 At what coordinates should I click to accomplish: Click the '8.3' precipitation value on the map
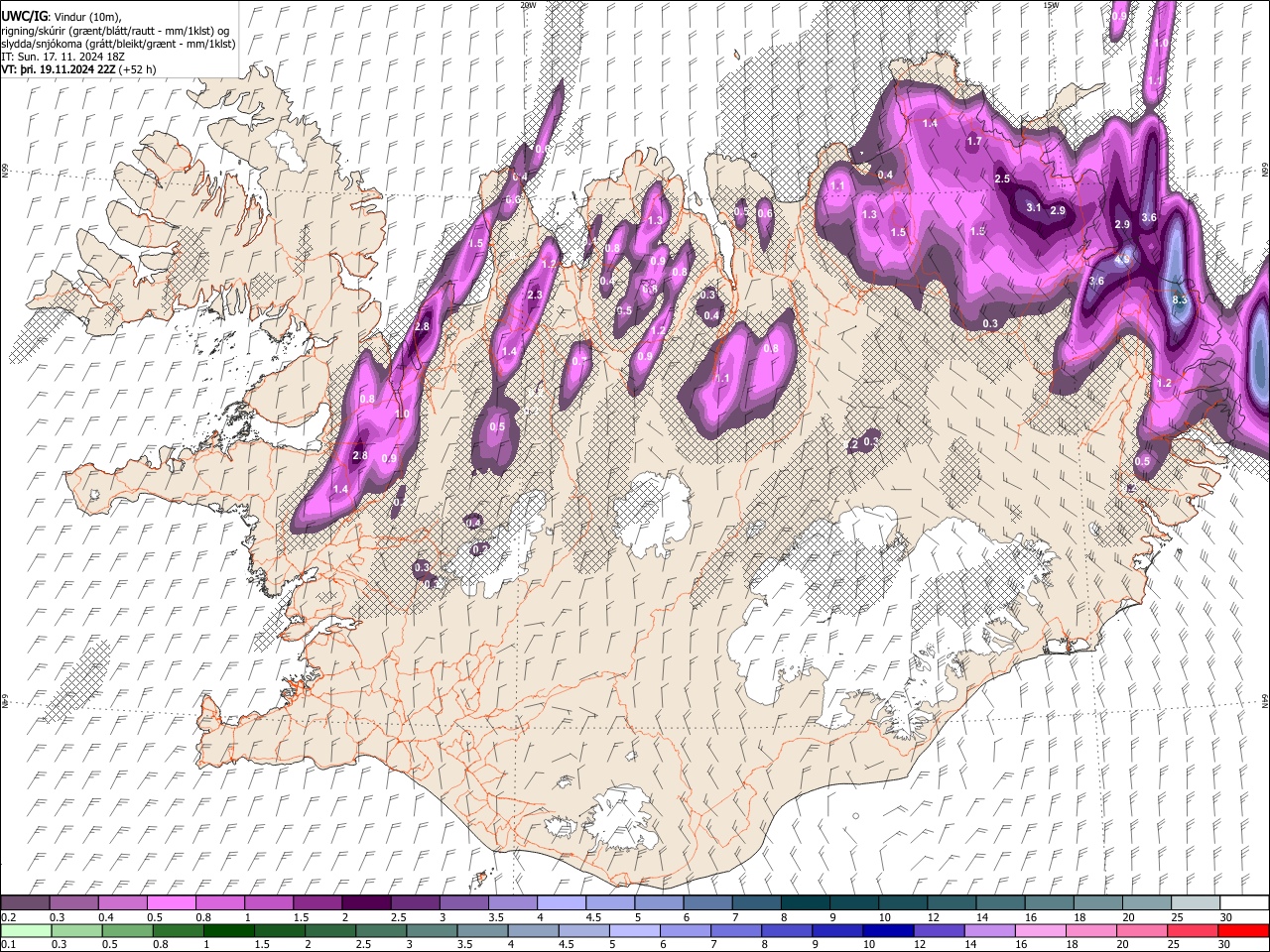click(x=1180, y=299)
